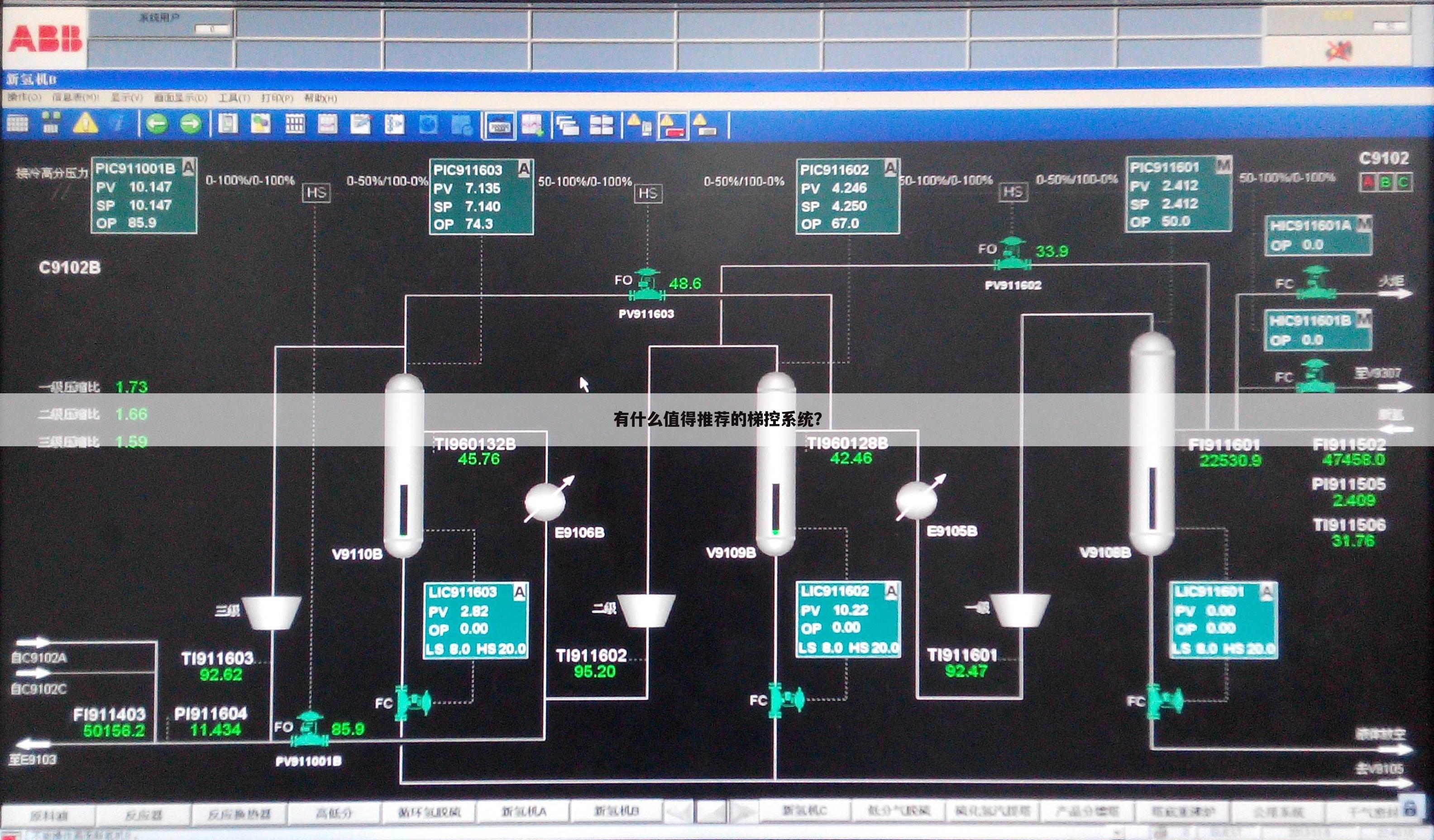This screenshot has height=840, width=1434.
Task: Click the lock icon at bottom right
Action: [x=1410, y=807]
